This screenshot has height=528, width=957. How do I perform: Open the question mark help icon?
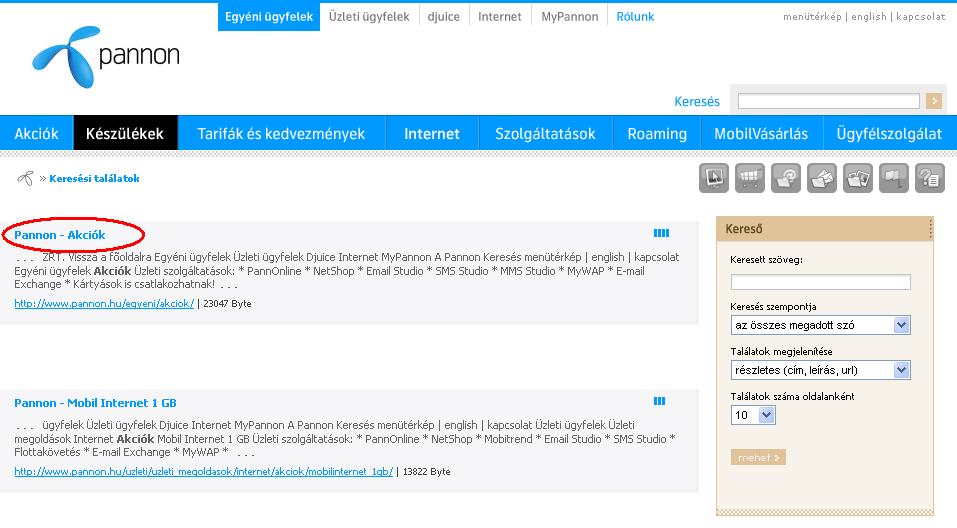pyautogui.click(x=930, y=178)
